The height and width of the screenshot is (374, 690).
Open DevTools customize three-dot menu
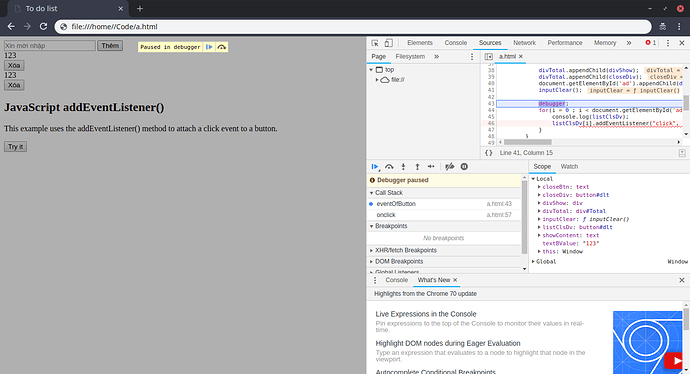point(668,43)
